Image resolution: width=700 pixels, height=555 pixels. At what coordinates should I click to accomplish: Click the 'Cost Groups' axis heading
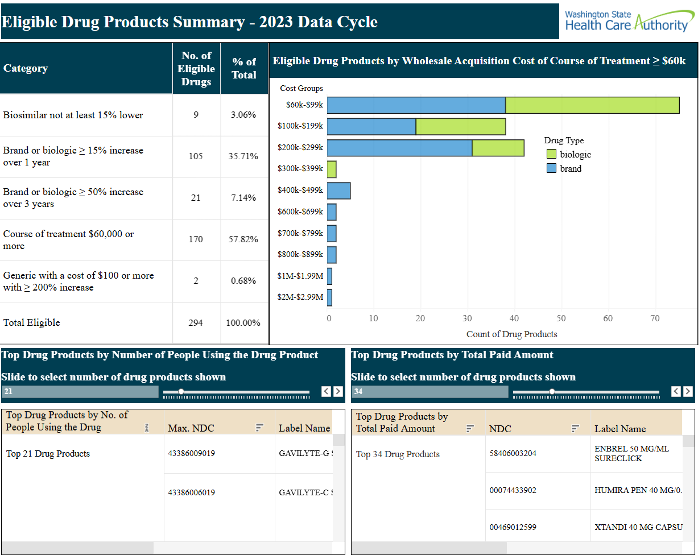[x=301, y=88]
